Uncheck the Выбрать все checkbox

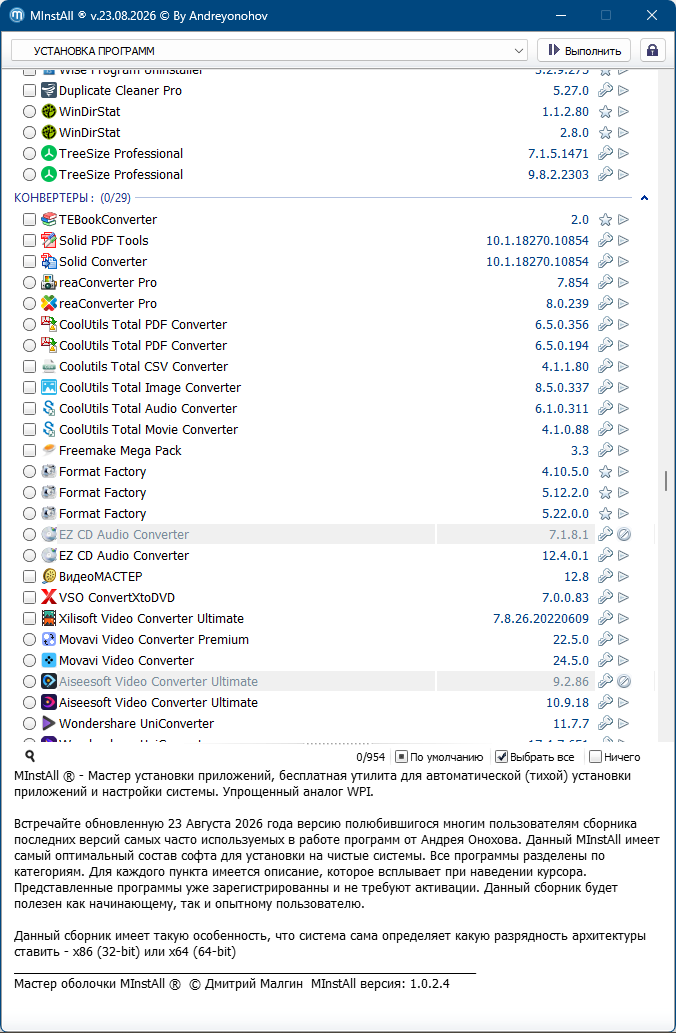(x=501, y=757)
